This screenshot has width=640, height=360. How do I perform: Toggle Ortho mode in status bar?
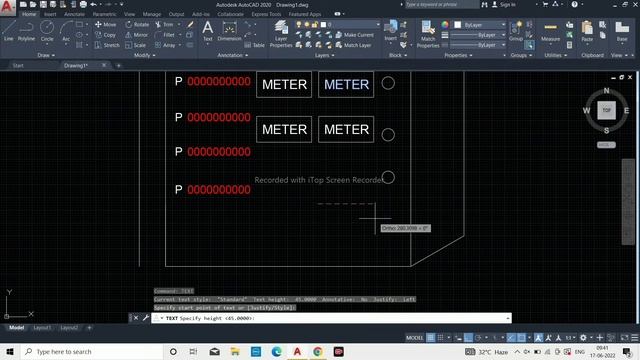coord(468,338)
